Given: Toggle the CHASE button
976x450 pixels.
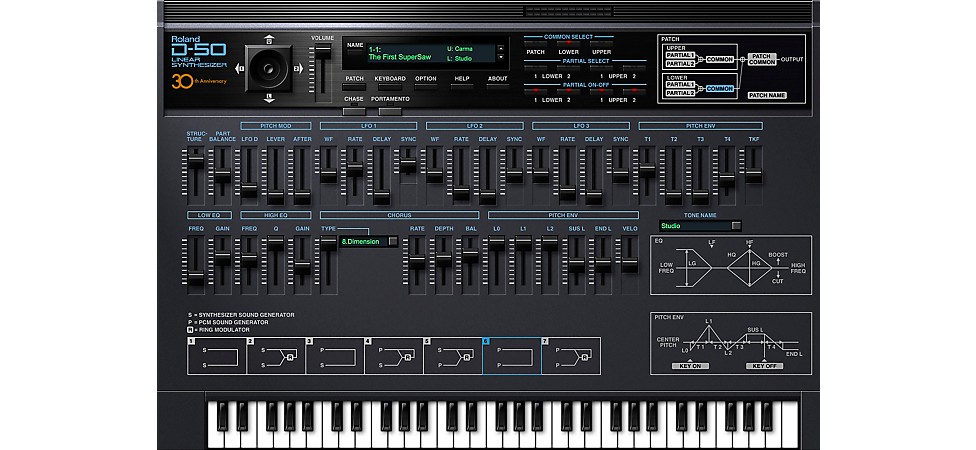Looking at the screenshot, I should [354, 111].
